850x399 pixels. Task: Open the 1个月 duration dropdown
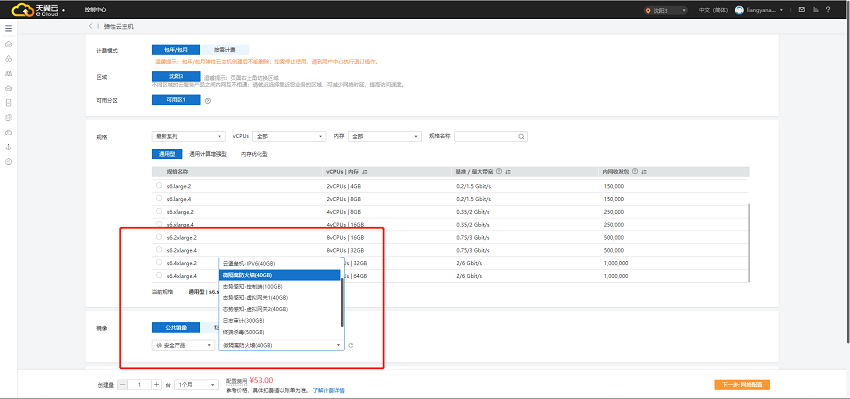coord(196,384)
